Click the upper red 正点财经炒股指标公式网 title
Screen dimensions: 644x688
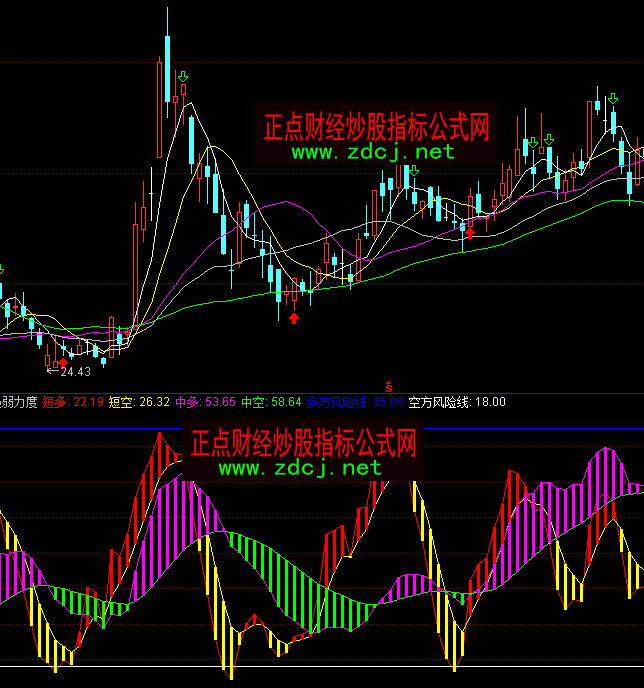[375, 127]
